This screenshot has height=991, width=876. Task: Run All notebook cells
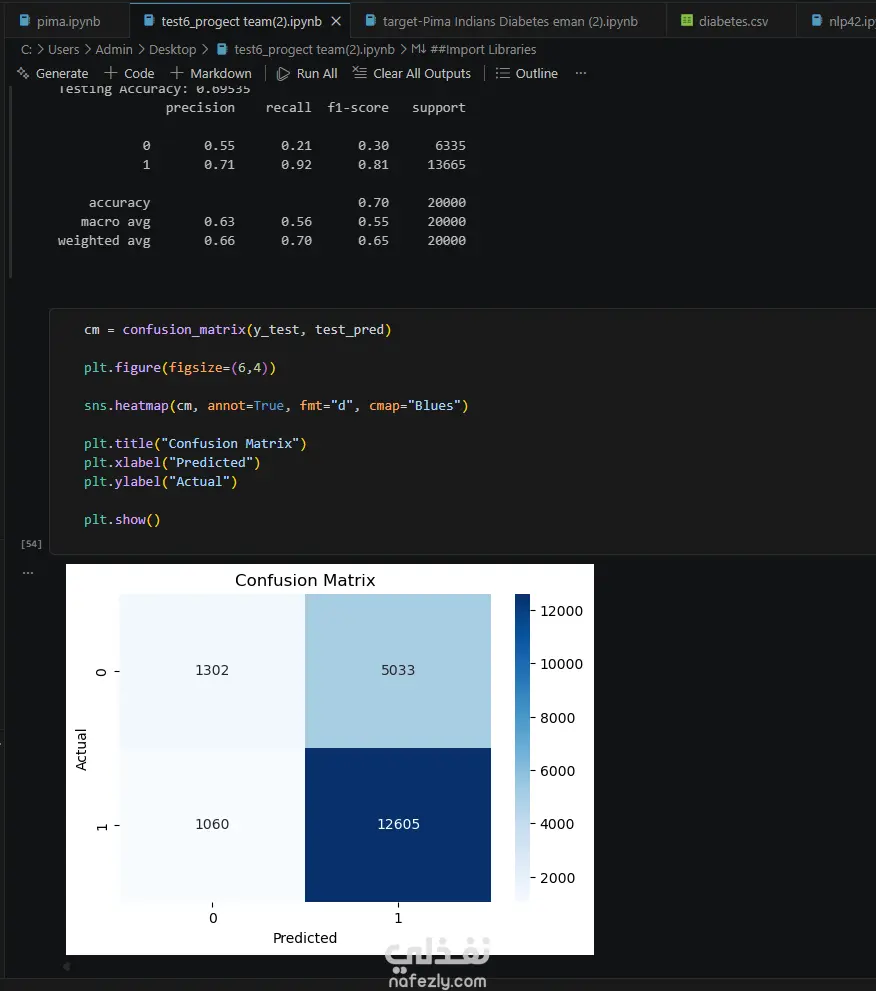point(307,73)
